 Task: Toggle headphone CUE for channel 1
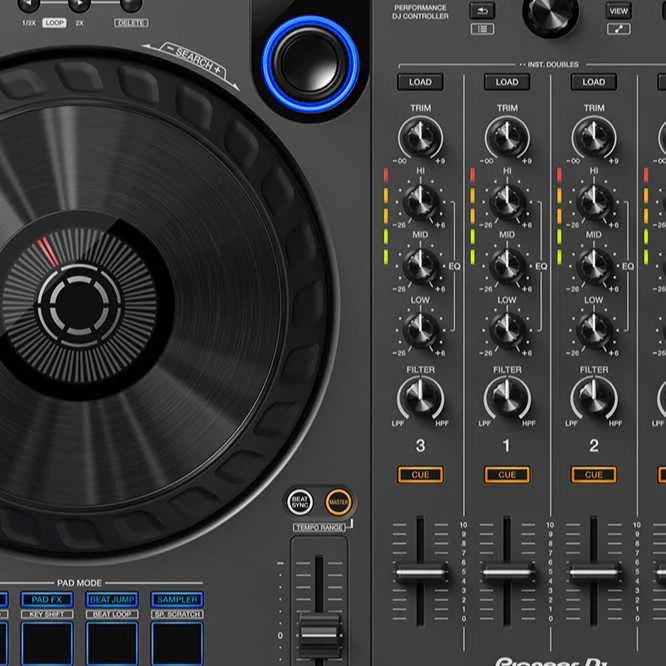[507, 475]
